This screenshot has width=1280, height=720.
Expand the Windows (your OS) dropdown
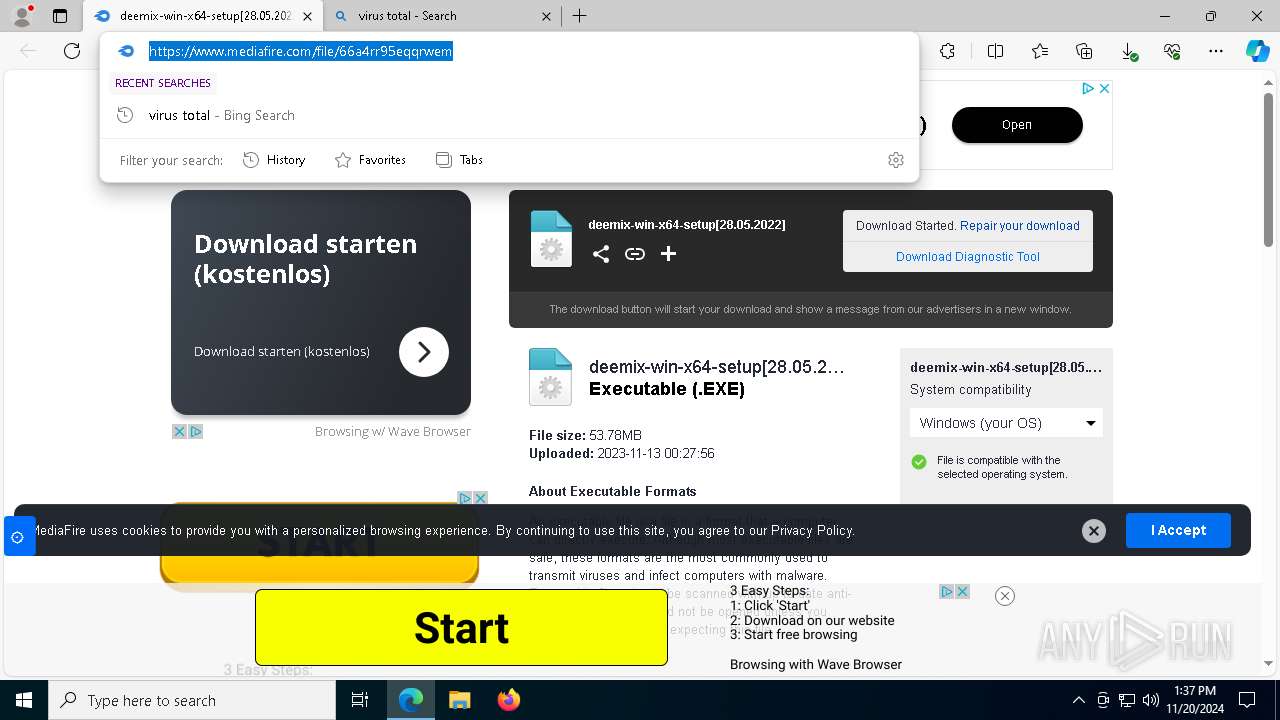pyautogui.click(x=1006, y=423)
